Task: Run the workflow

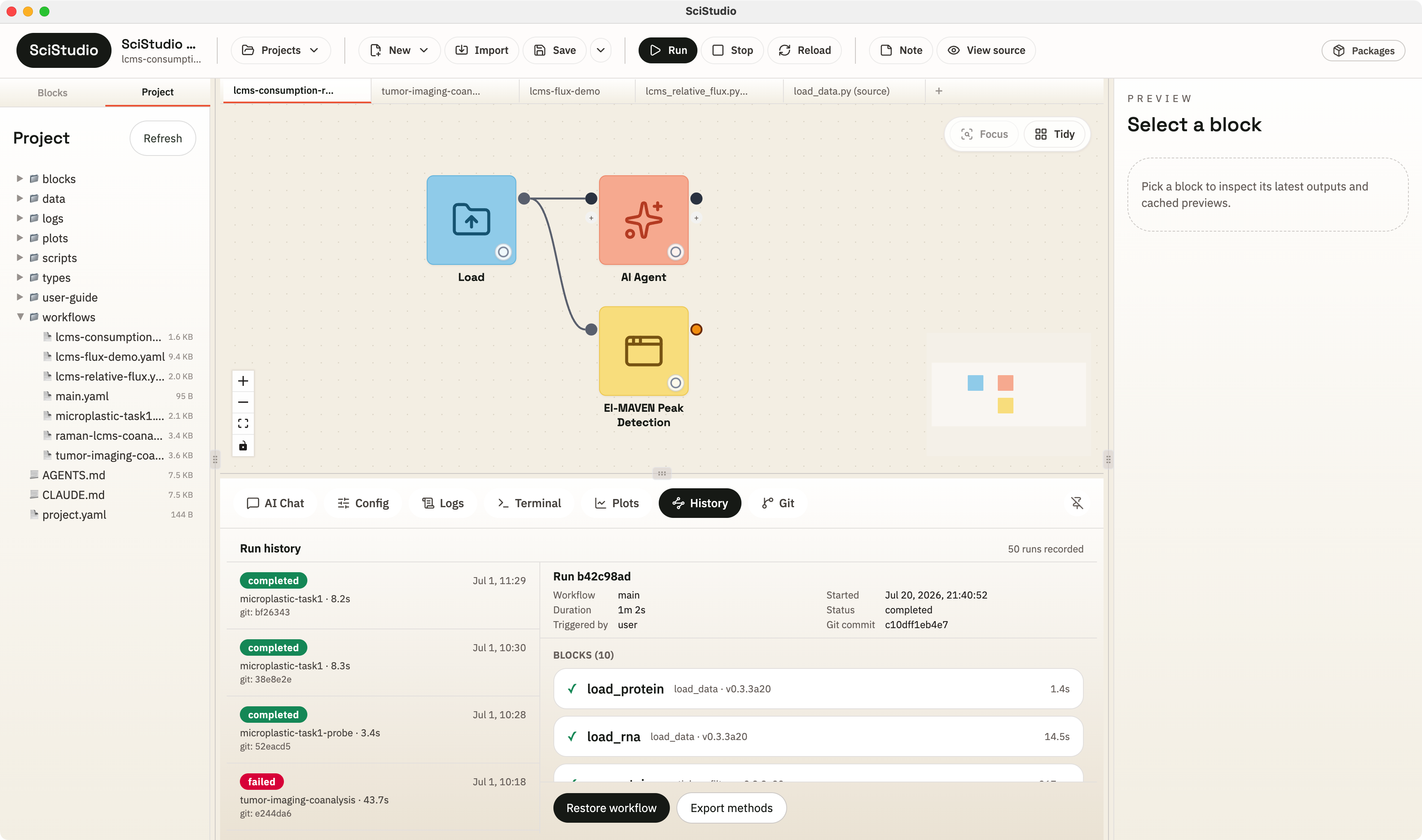Action: coord(667,50)
